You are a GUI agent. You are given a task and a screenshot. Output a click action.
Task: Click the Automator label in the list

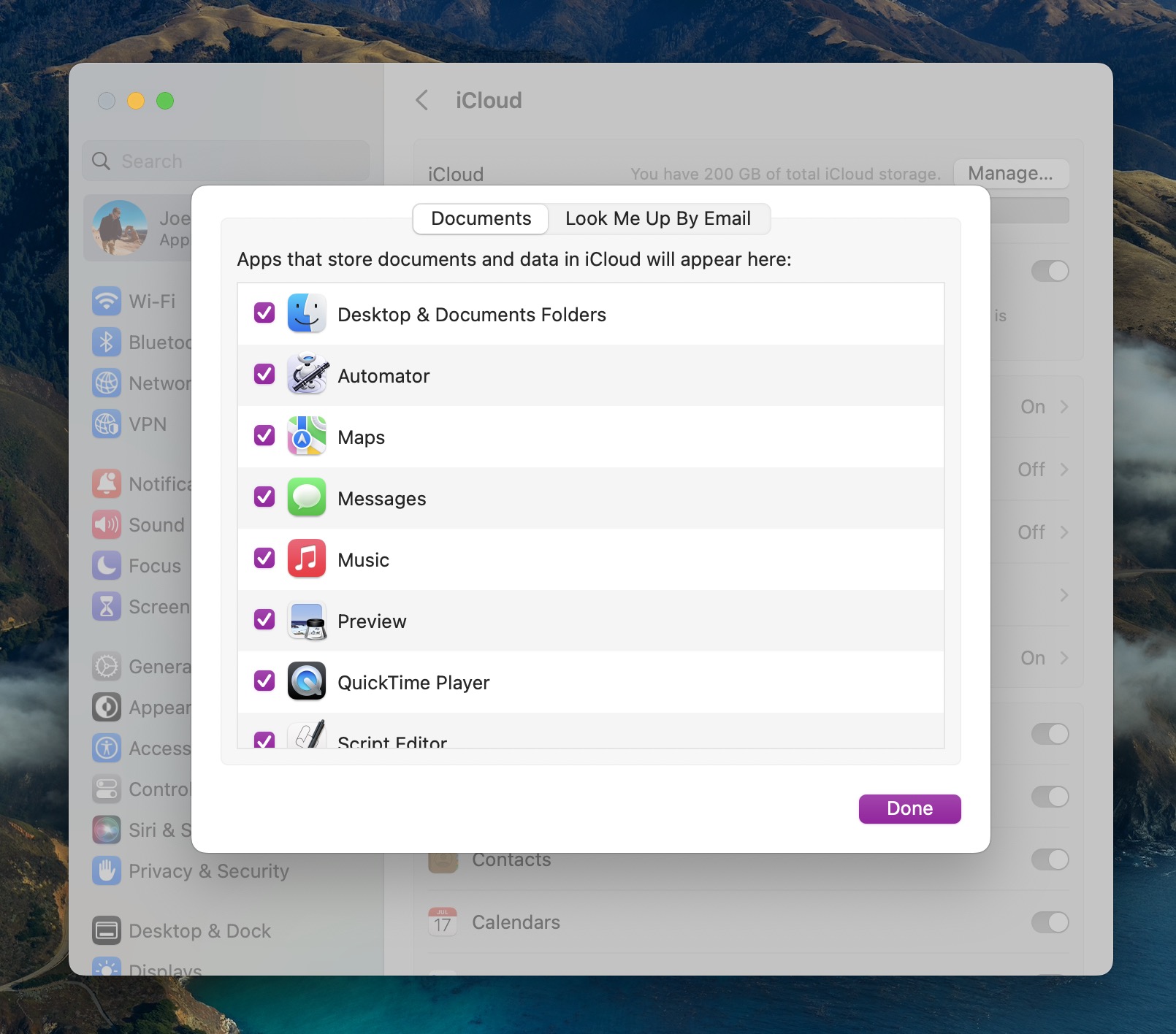(383, 376)
